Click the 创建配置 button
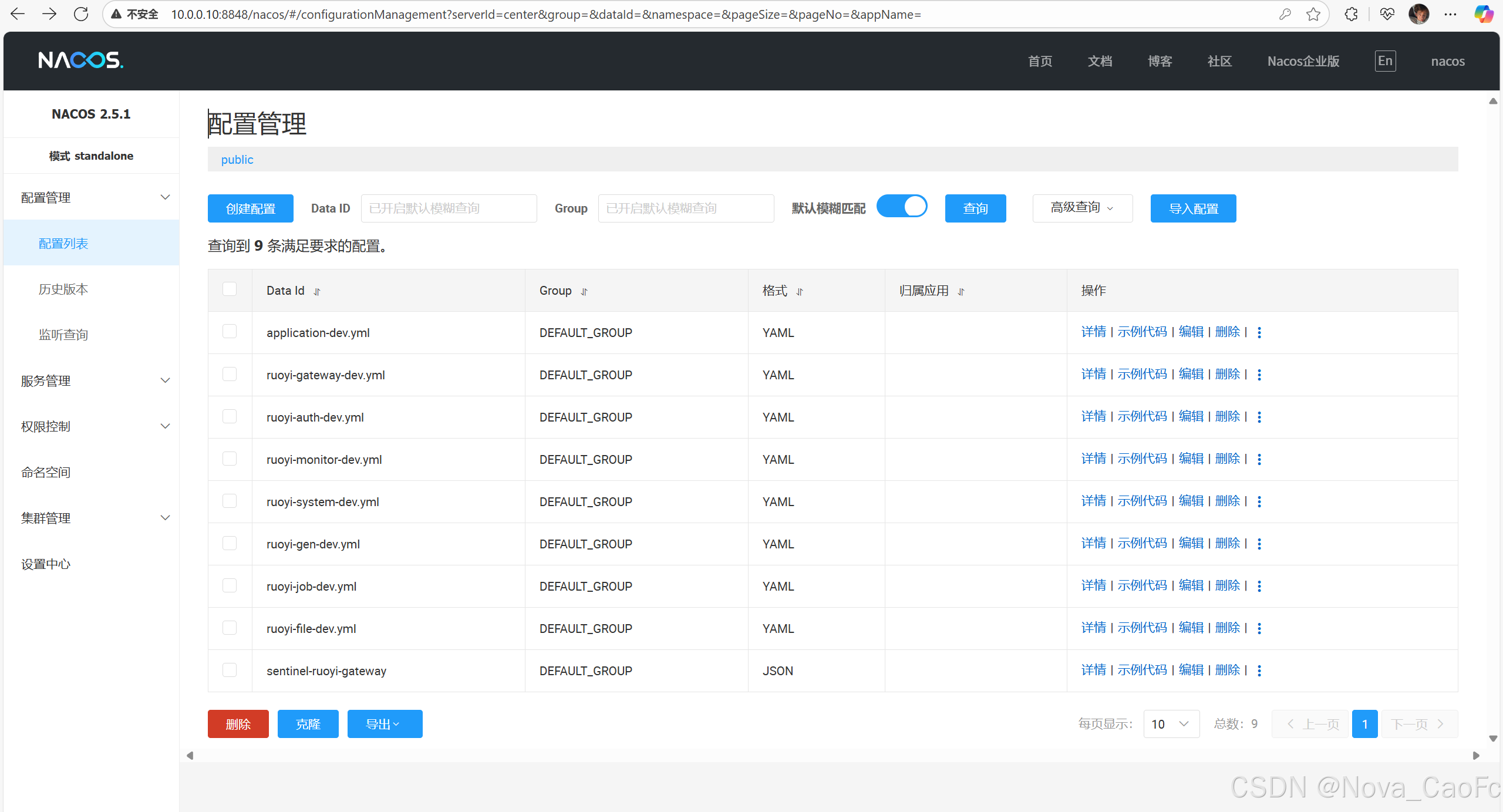1503x812 pixels. pos(251,208)
